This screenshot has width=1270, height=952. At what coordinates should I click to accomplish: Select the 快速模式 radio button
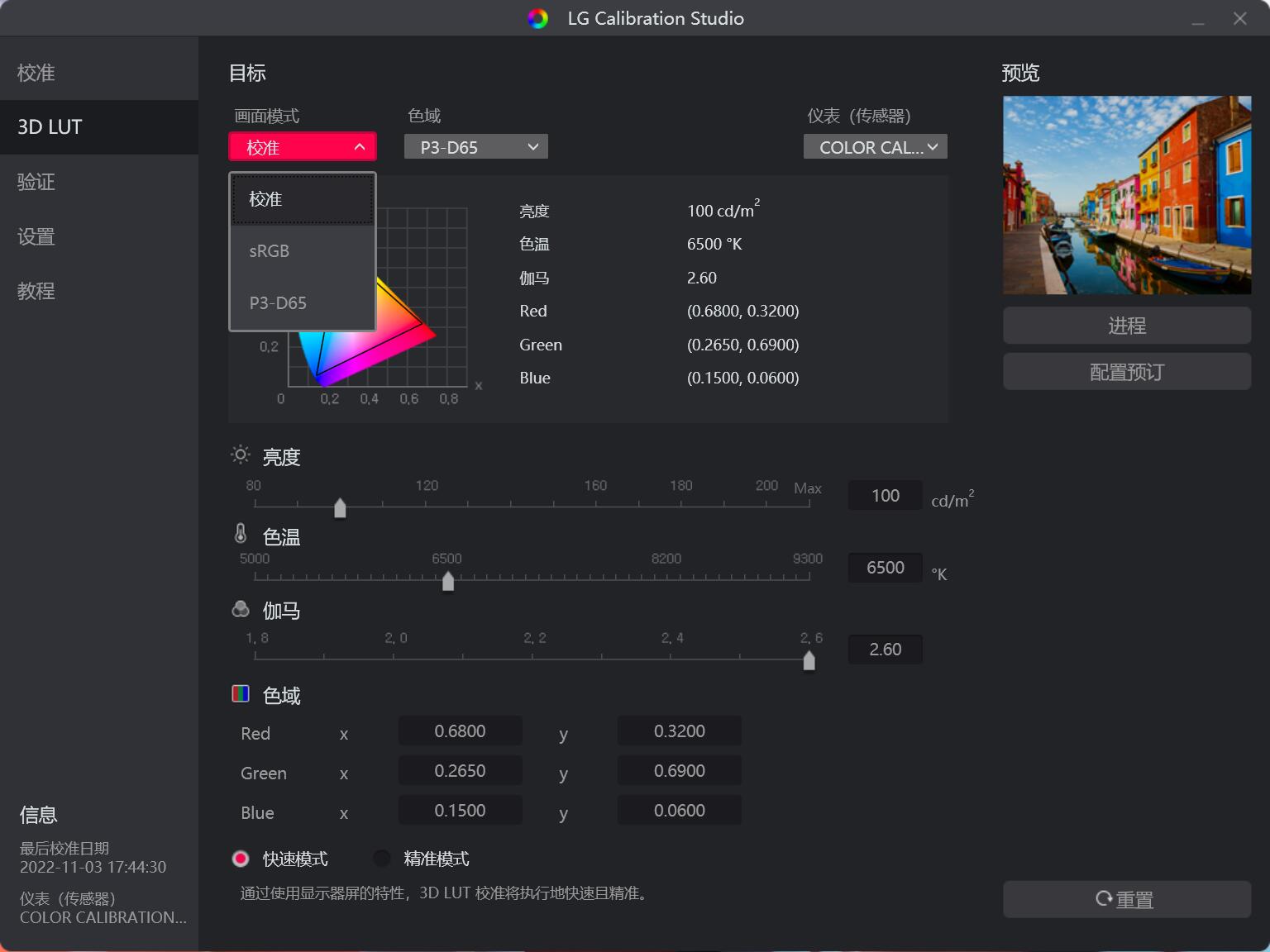tap(241, 859)
